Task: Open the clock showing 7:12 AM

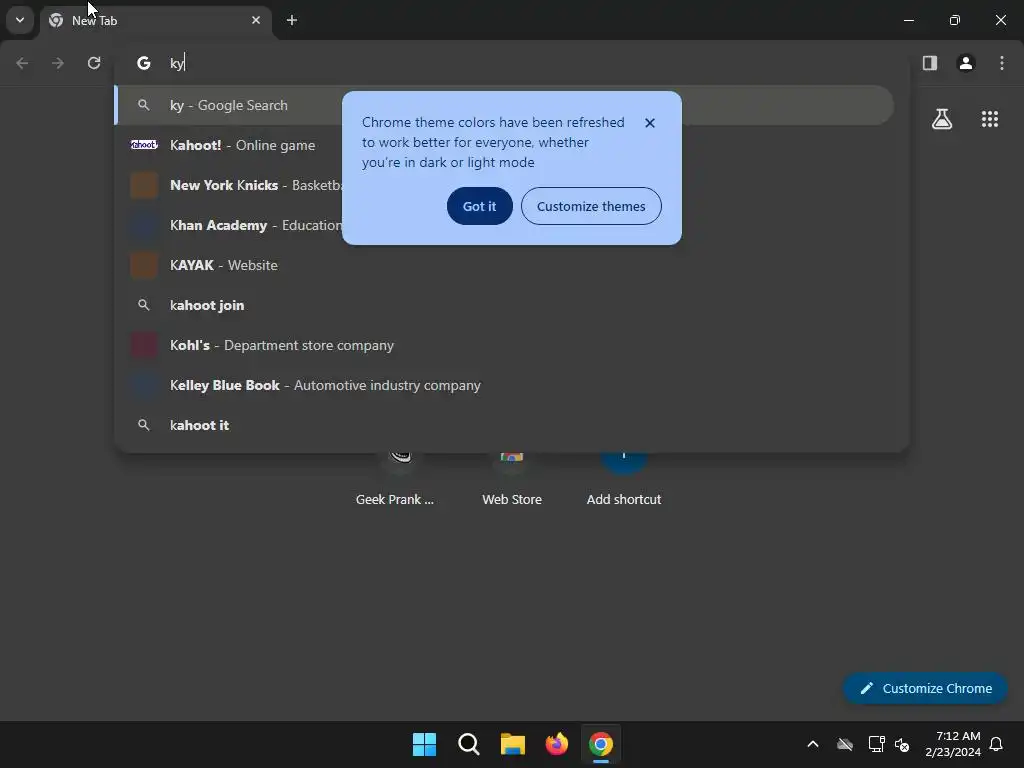Action: [x=953, y=744]
